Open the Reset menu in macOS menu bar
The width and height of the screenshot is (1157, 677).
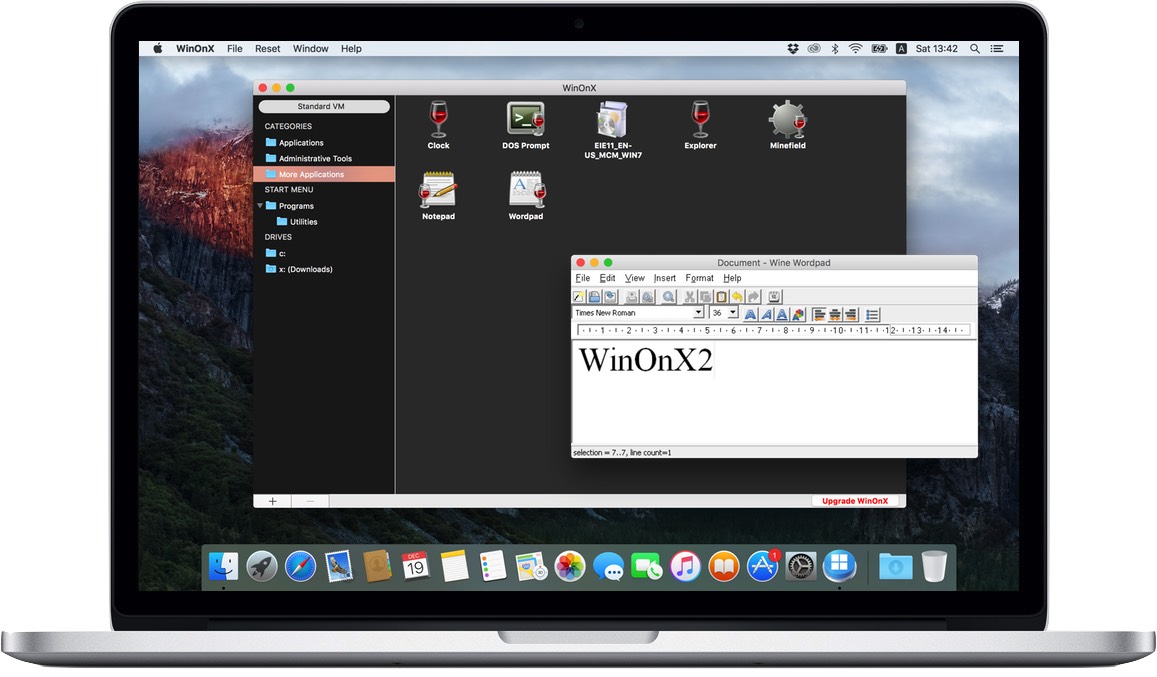267,49
